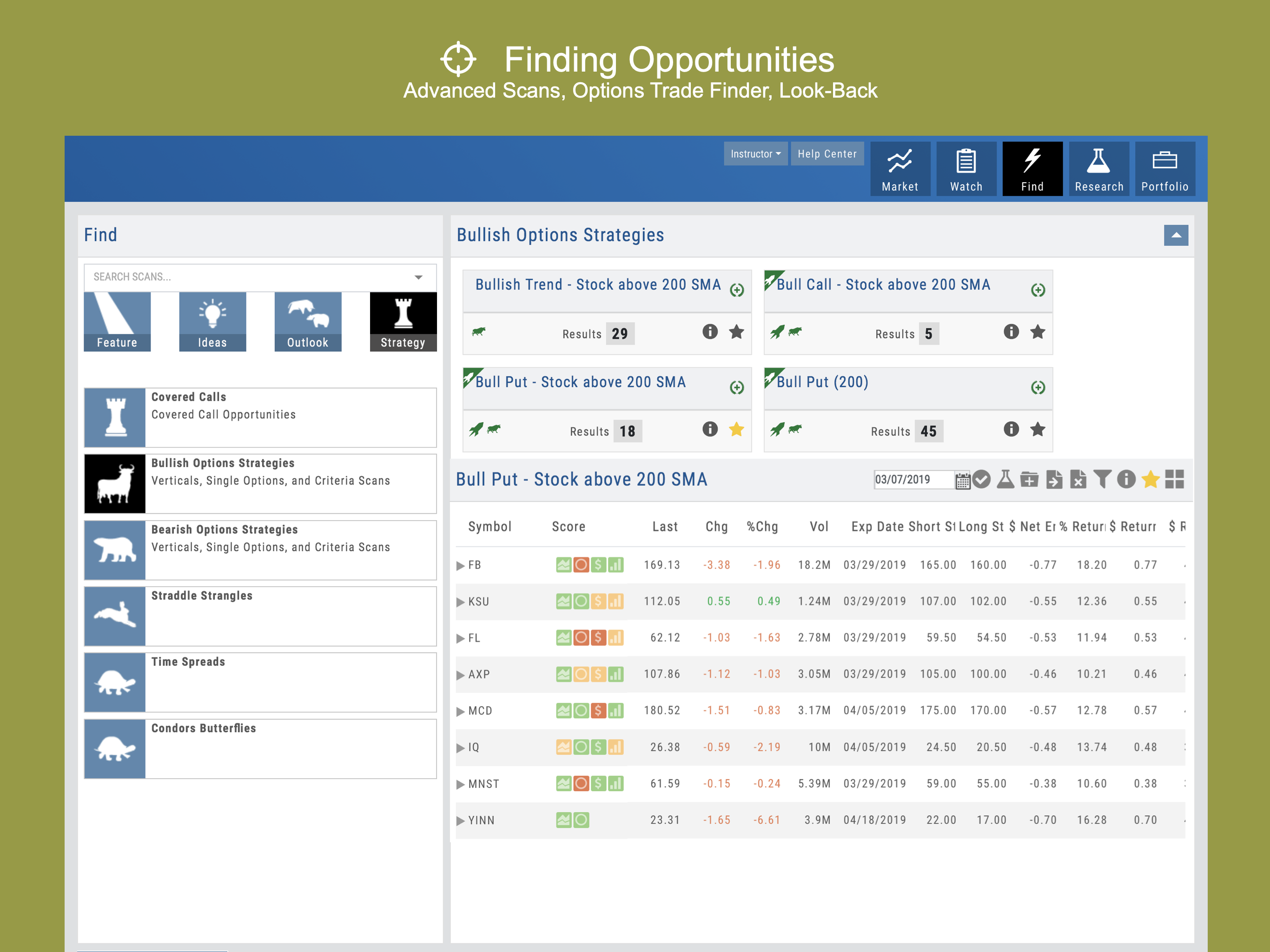Open the calendar date picker icon
This screenshot has height=952, width=1270.
tap(962, 480)
